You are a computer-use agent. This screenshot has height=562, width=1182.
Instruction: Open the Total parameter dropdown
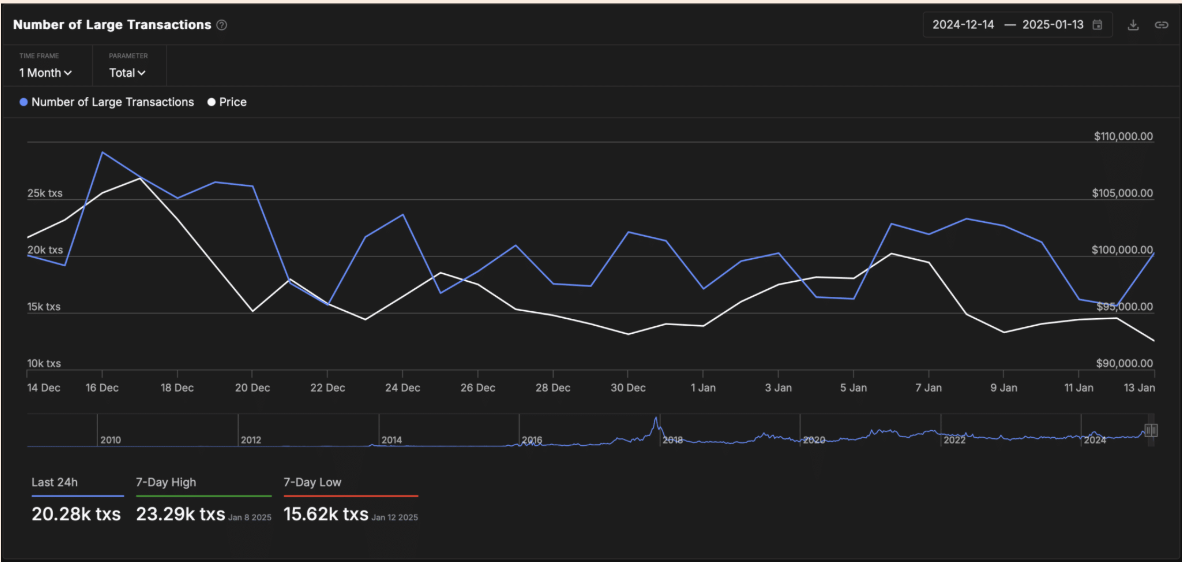pos(127,73)
